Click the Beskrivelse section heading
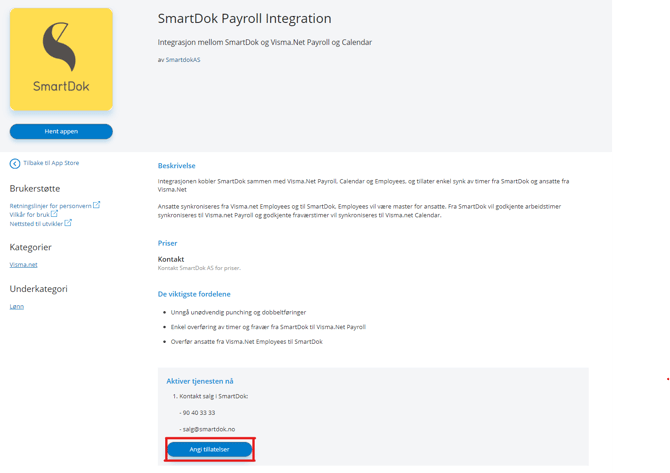Screen dimensions: 670x473 [177, 166]
